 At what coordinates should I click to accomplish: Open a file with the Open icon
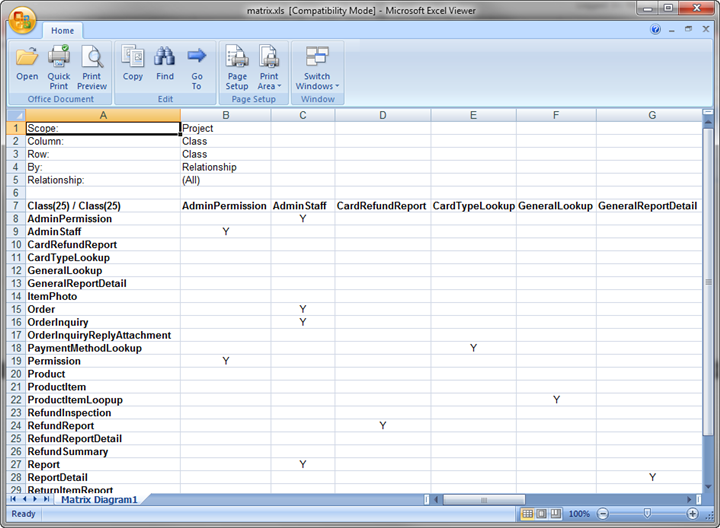tap(27, 64)
